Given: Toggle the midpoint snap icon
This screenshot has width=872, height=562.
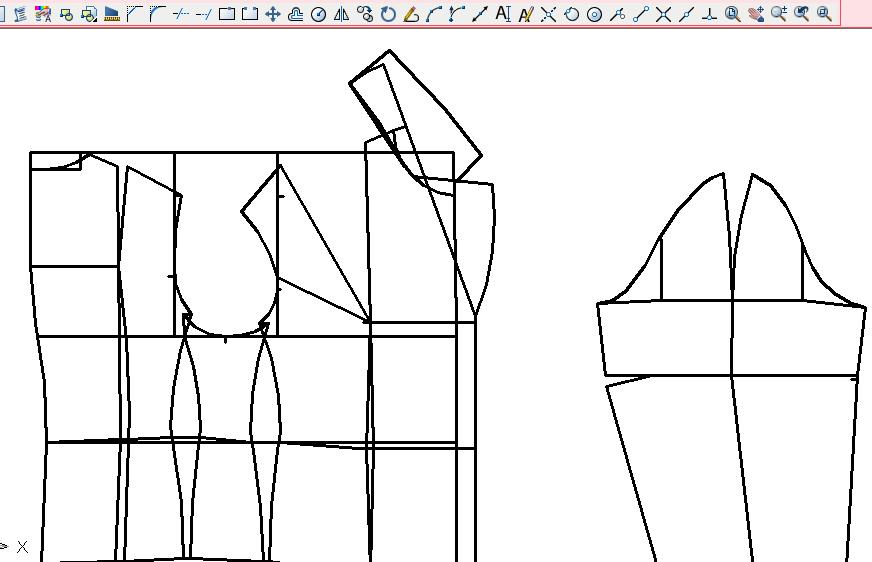Looking at the screenshot, I should tap(686, 14).
